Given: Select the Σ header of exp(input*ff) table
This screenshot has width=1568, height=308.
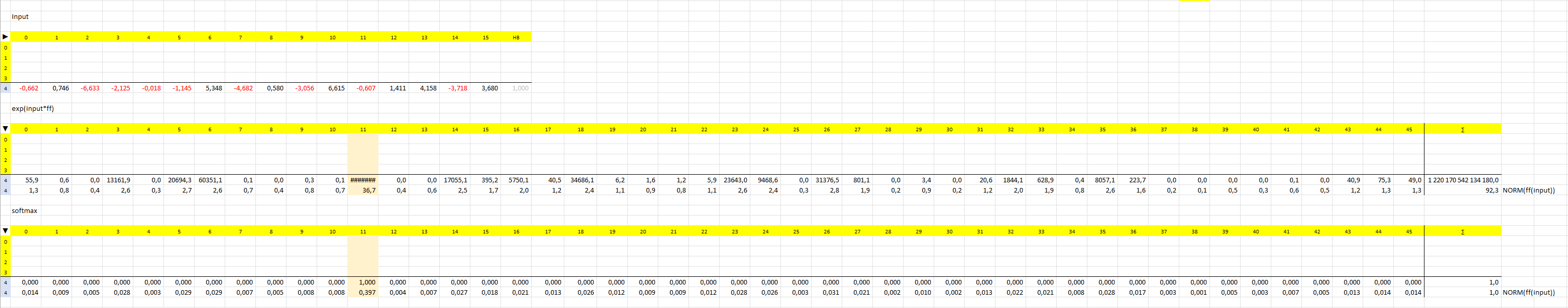Looking at the screenshot, I should 1462,130.
